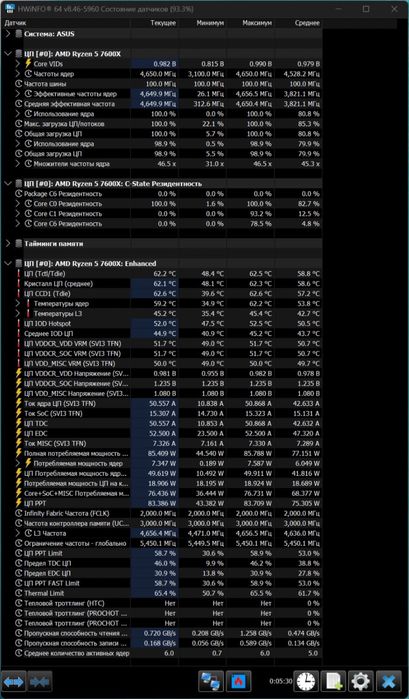This screenshot has height=699, width=409.
Task: Select Макс. загрузка ЦП/потоков row
Action: coord(161,124)
